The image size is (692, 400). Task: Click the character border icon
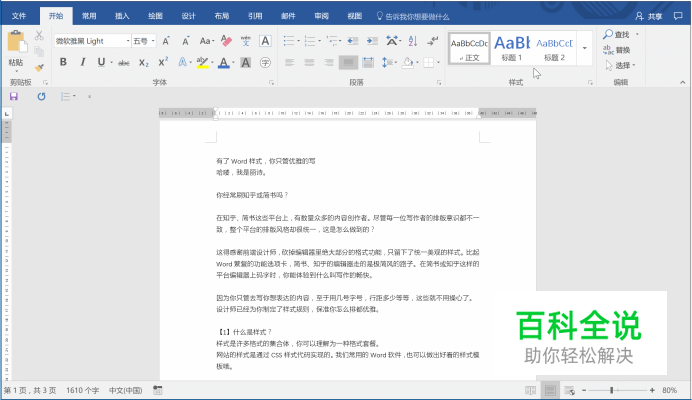tap(265, 41)
